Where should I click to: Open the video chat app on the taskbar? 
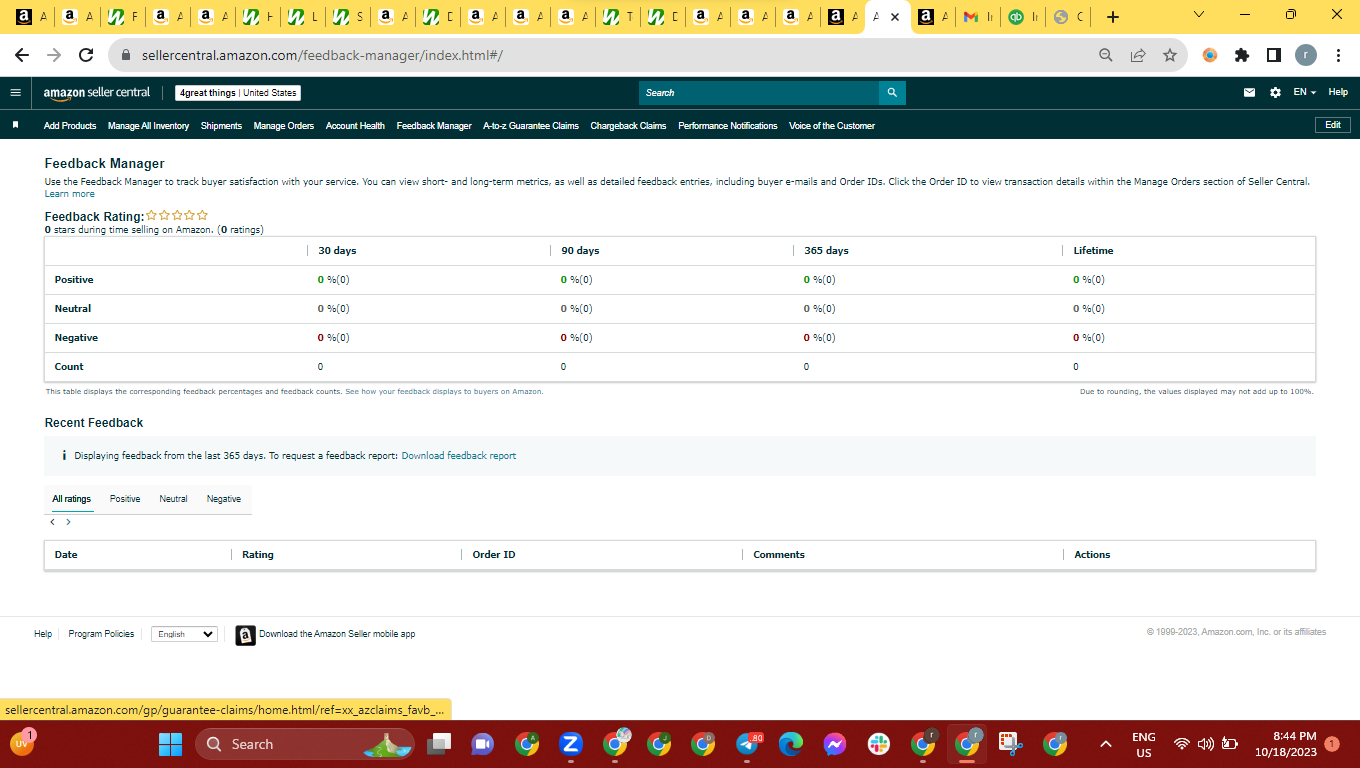(483, 744)
